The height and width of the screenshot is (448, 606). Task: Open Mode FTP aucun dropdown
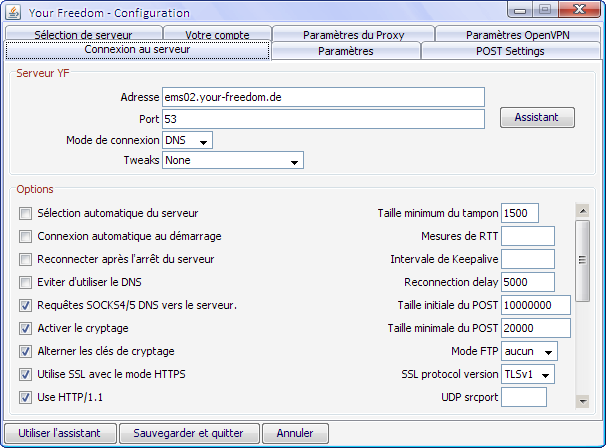(x=529, y=351)
